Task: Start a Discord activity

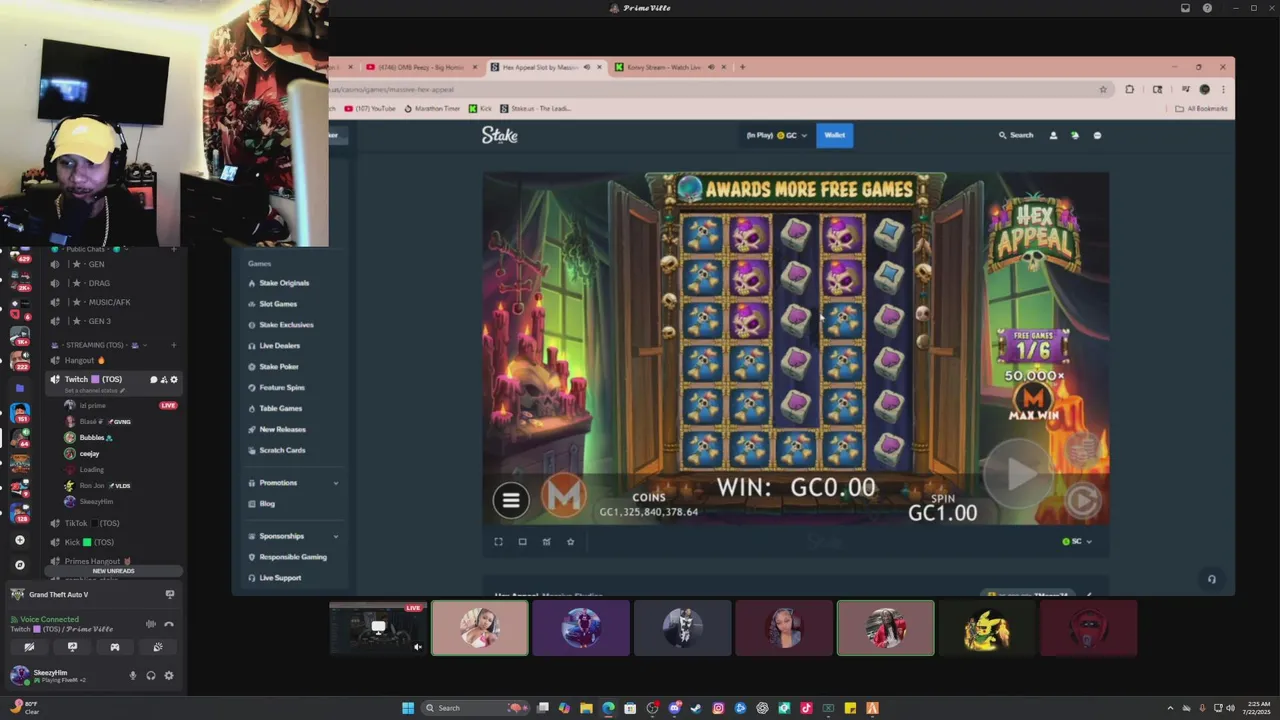Action: pyautogui.click(x=115, y=647)
